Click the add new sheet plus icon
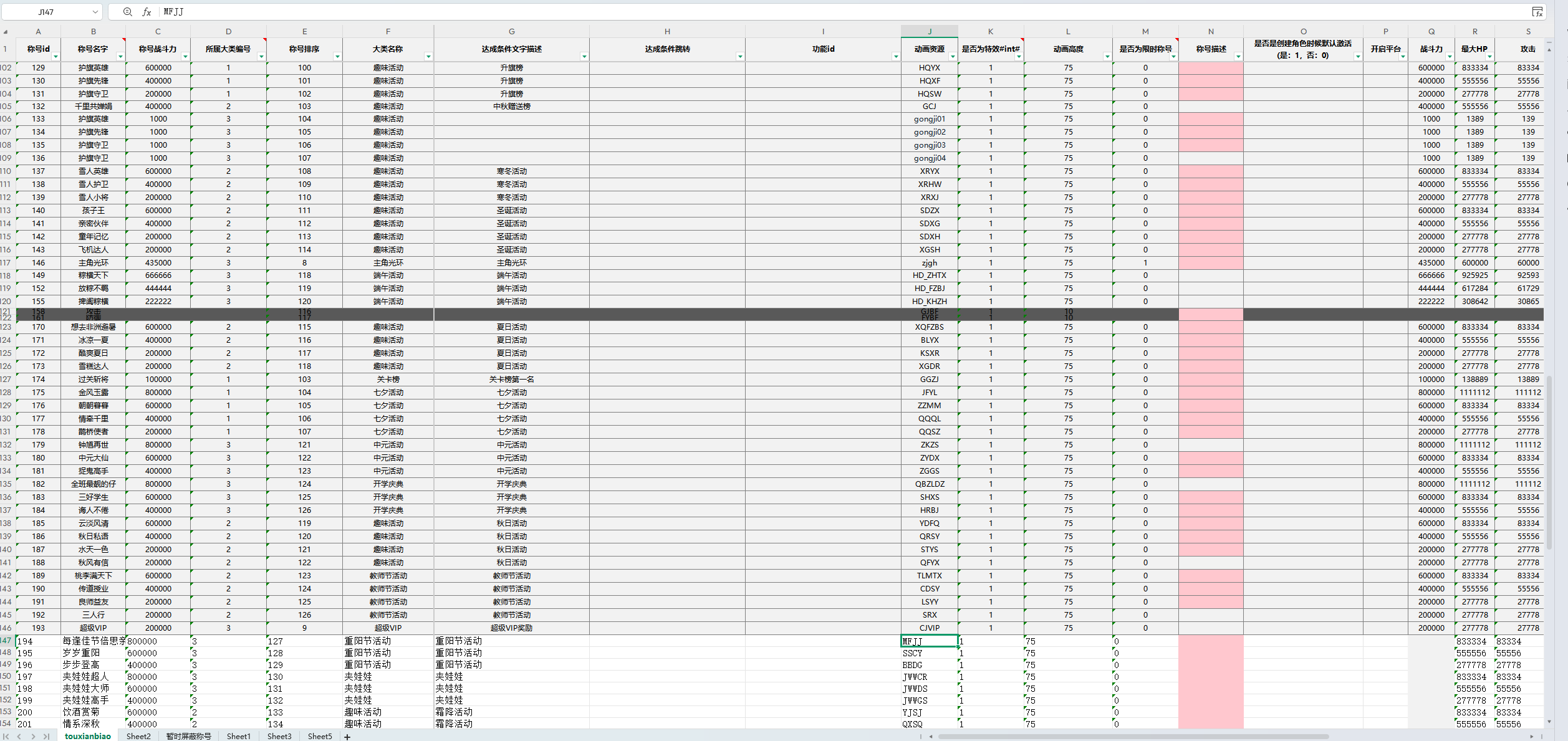Image resolution: width=1568 pixels, height=741 pixels. (347, 737)
